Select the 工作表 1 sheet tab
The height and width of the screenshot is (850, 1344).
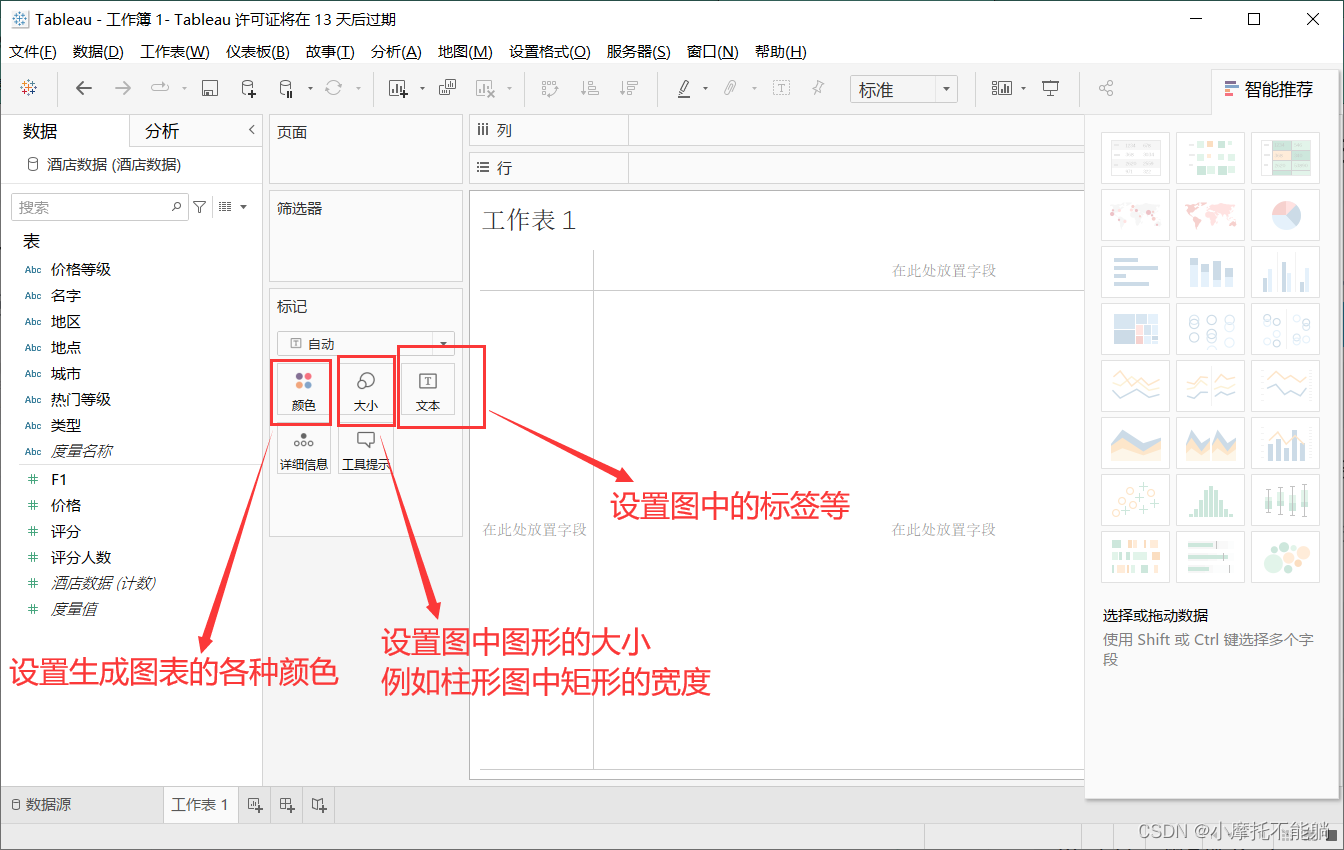[200, 804]
